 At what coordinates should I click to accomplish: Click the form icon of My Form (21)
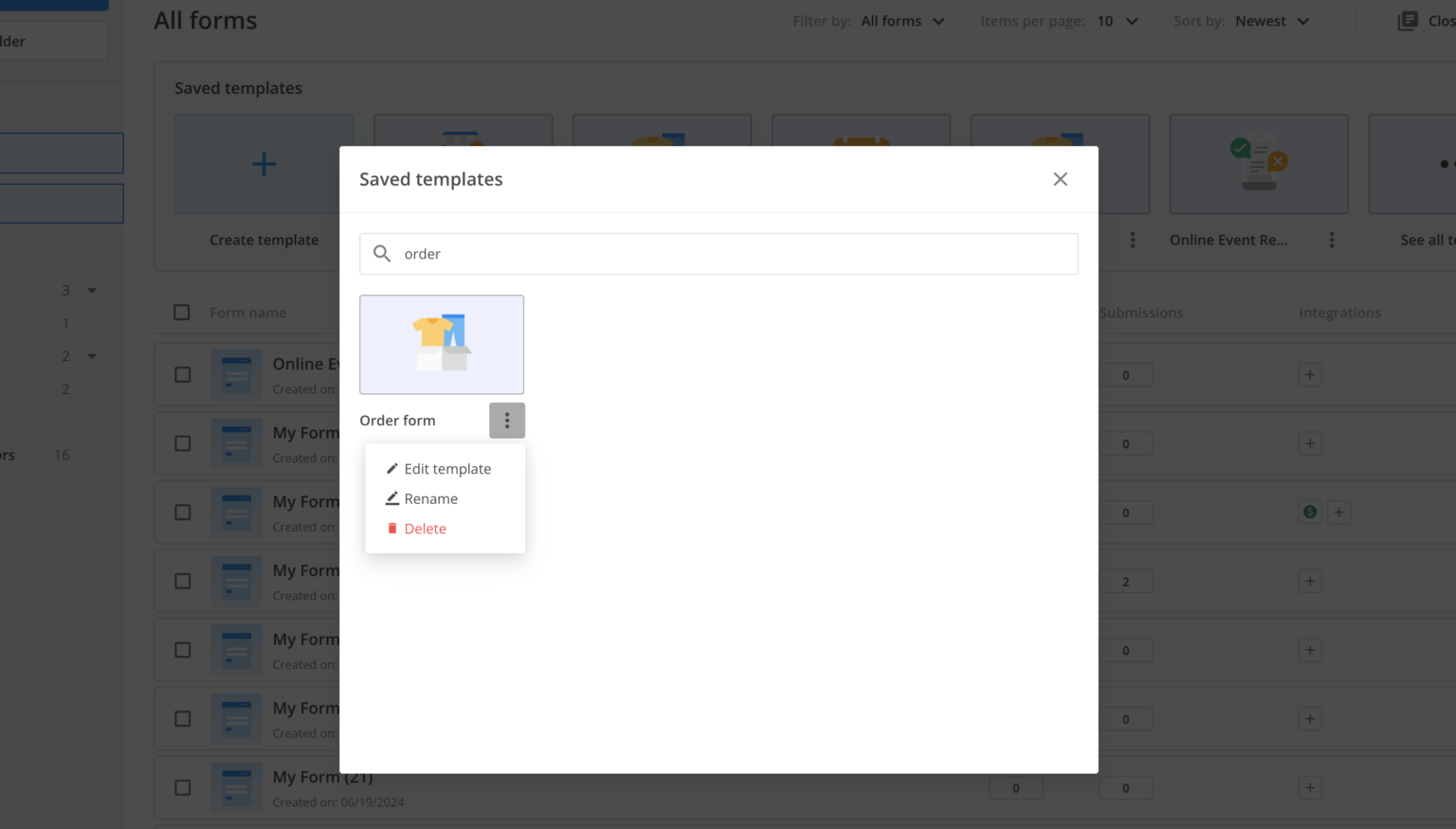pos(236,788)
